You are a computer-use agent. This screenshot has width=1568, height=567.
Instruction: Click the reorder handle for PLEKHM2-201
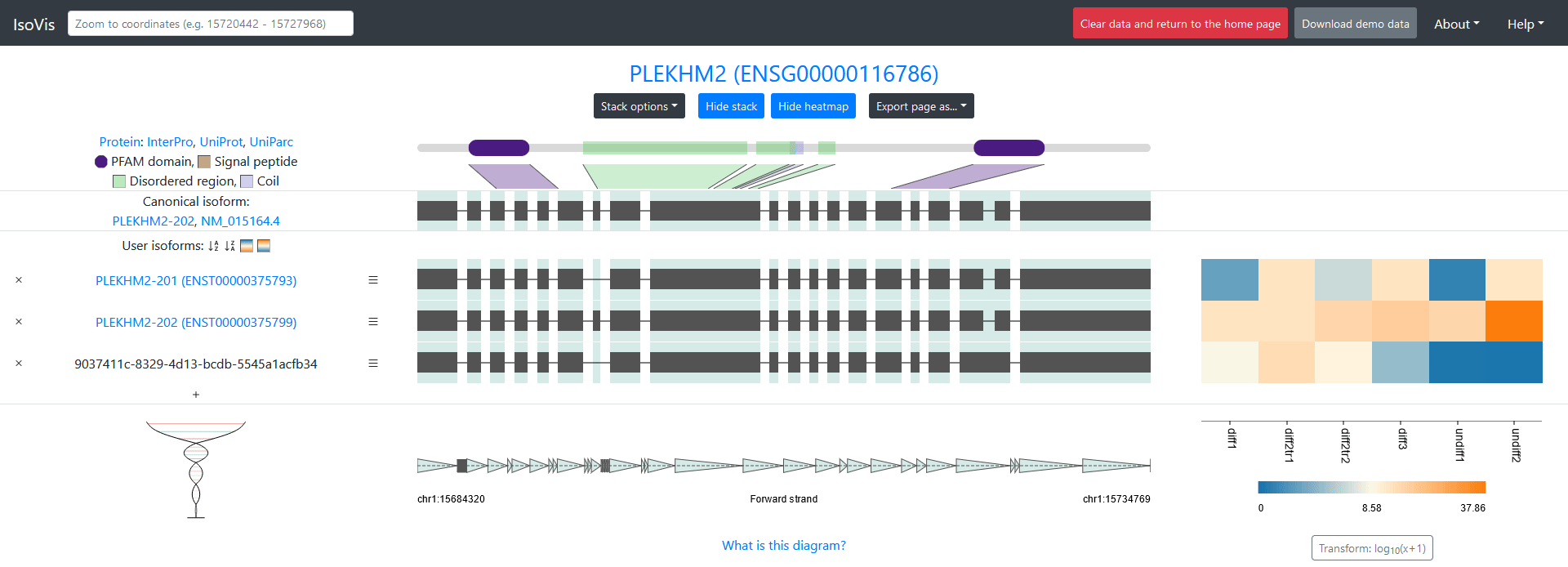[x=373, y=280]
